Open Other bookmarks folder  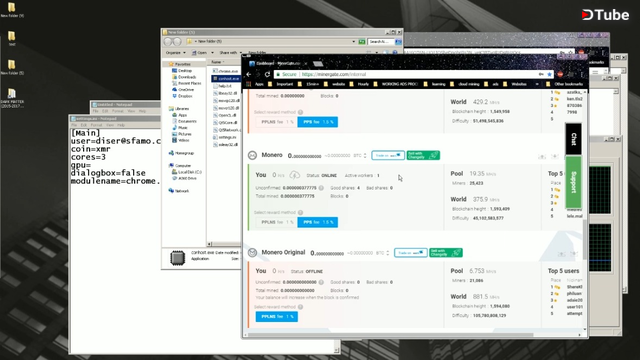tap(565, 84)
